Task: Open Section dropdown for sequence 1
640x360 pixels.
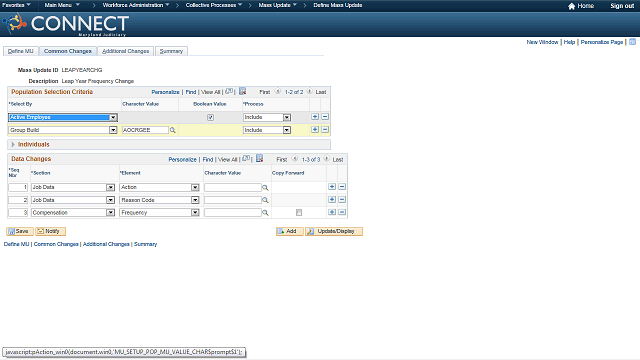Action: (x=73, y=187)
